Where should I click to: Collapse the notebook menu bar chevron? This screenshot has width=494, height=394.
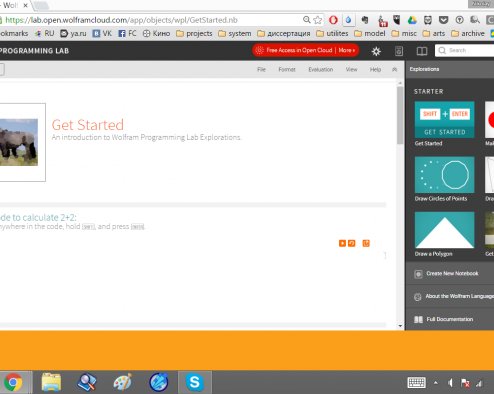click(x=395, y=69)
